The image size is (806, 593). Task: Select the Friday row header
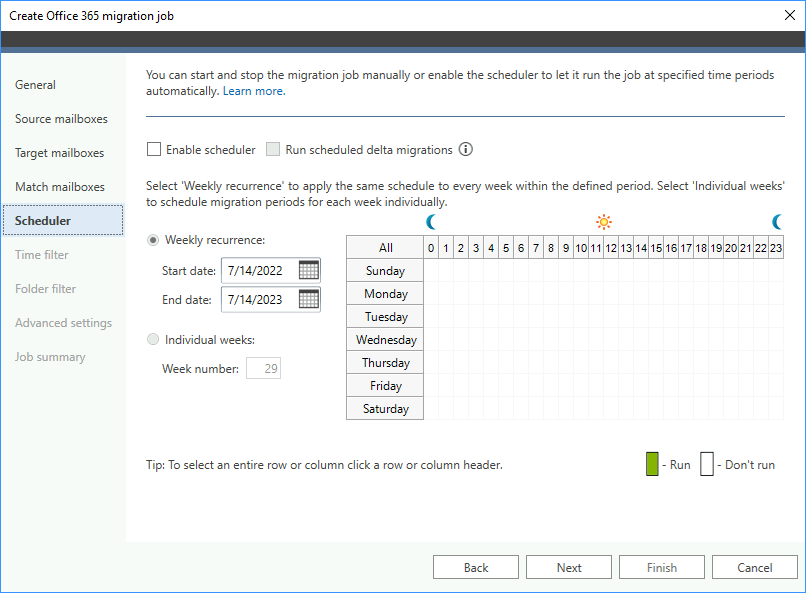coord(385,385)
